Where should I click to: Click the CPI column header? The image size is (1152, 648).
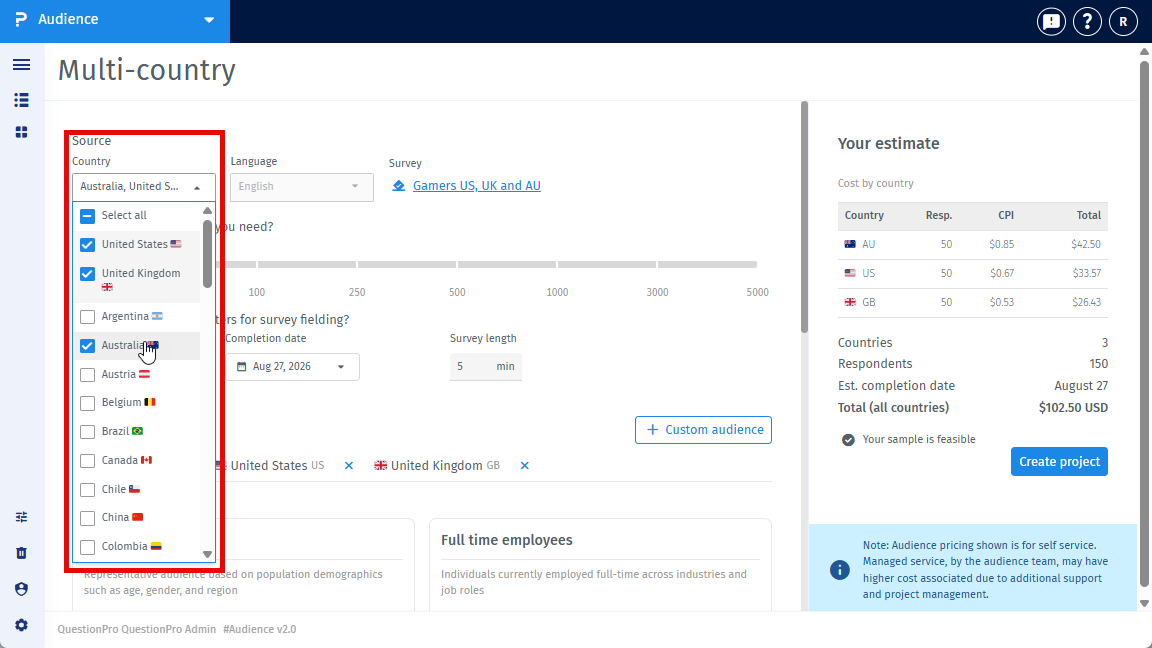1006,215
